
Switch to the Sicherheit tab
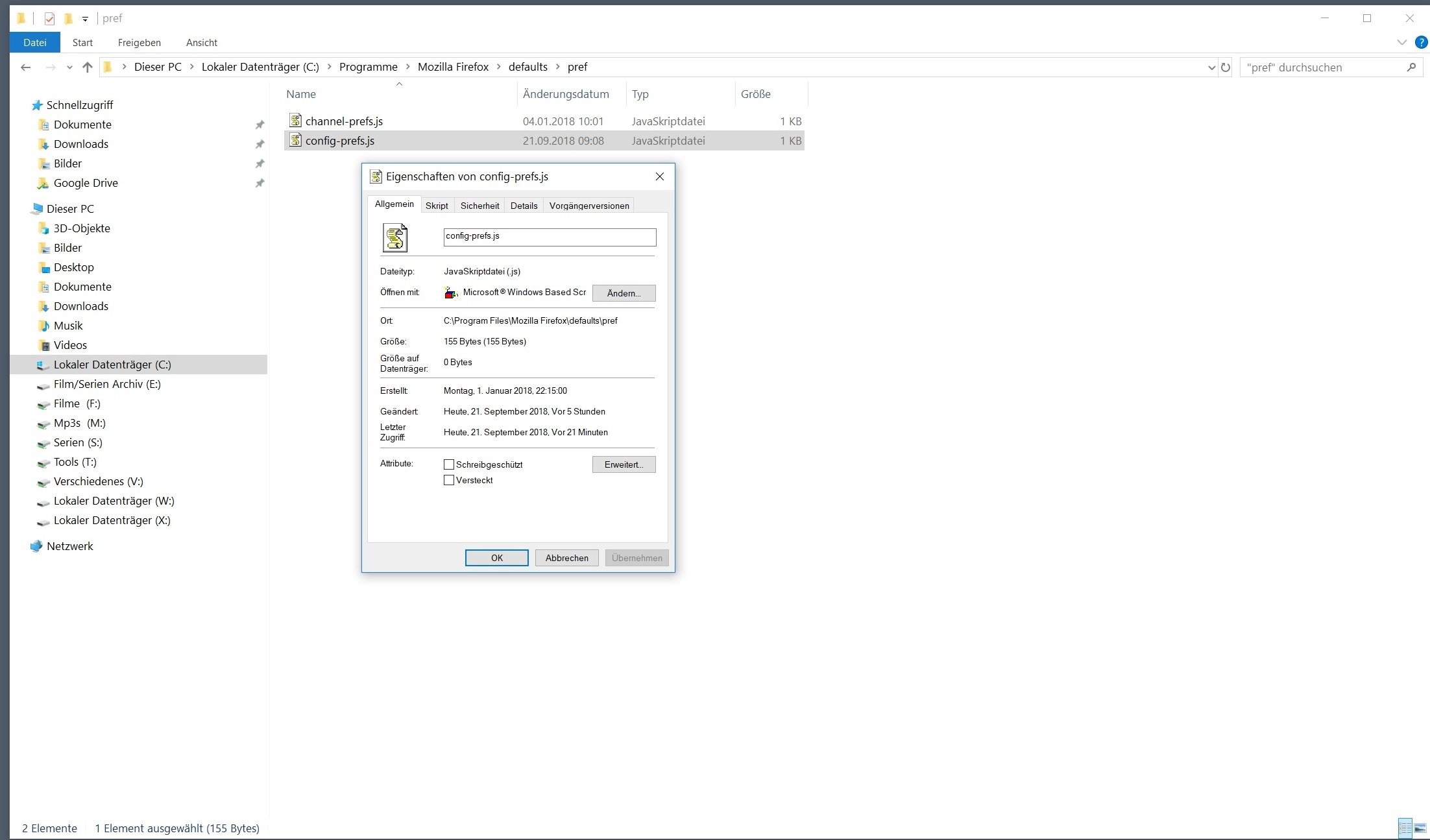(x=479, y=206)
